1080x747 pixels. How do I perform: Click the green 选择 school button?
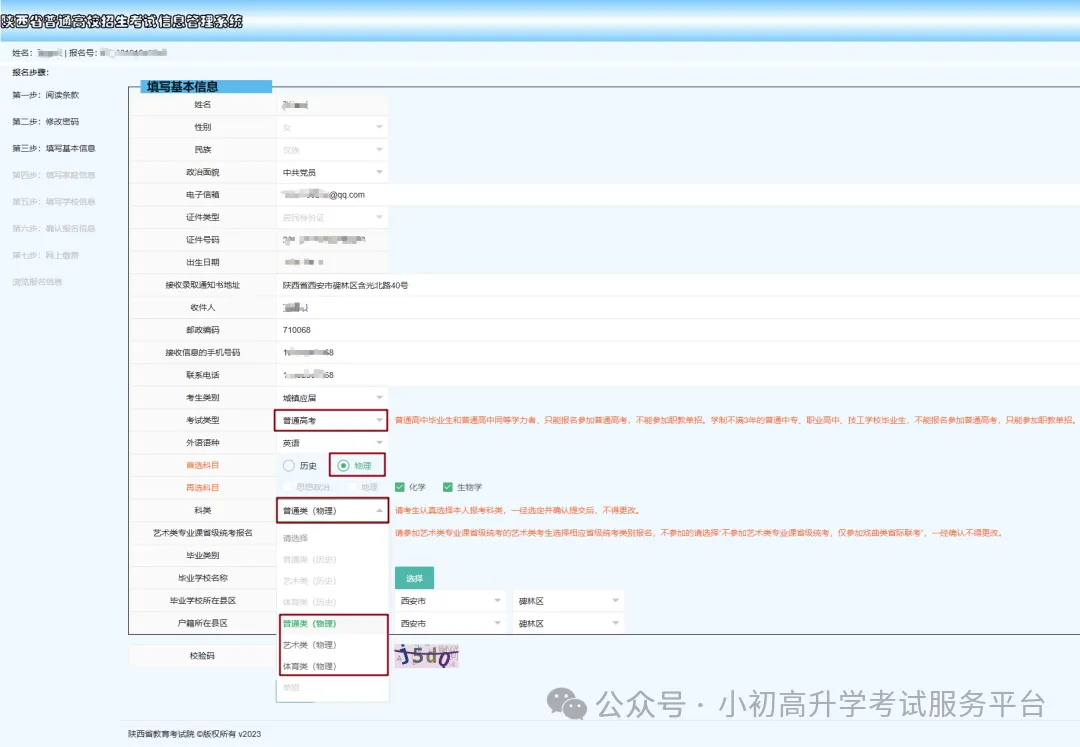[x=415, y=578]
